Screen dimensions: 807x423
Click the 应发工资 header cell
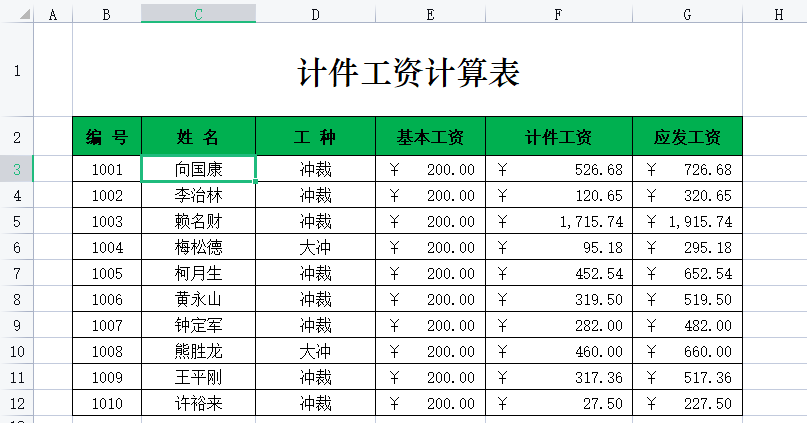[x=687, y=137]
